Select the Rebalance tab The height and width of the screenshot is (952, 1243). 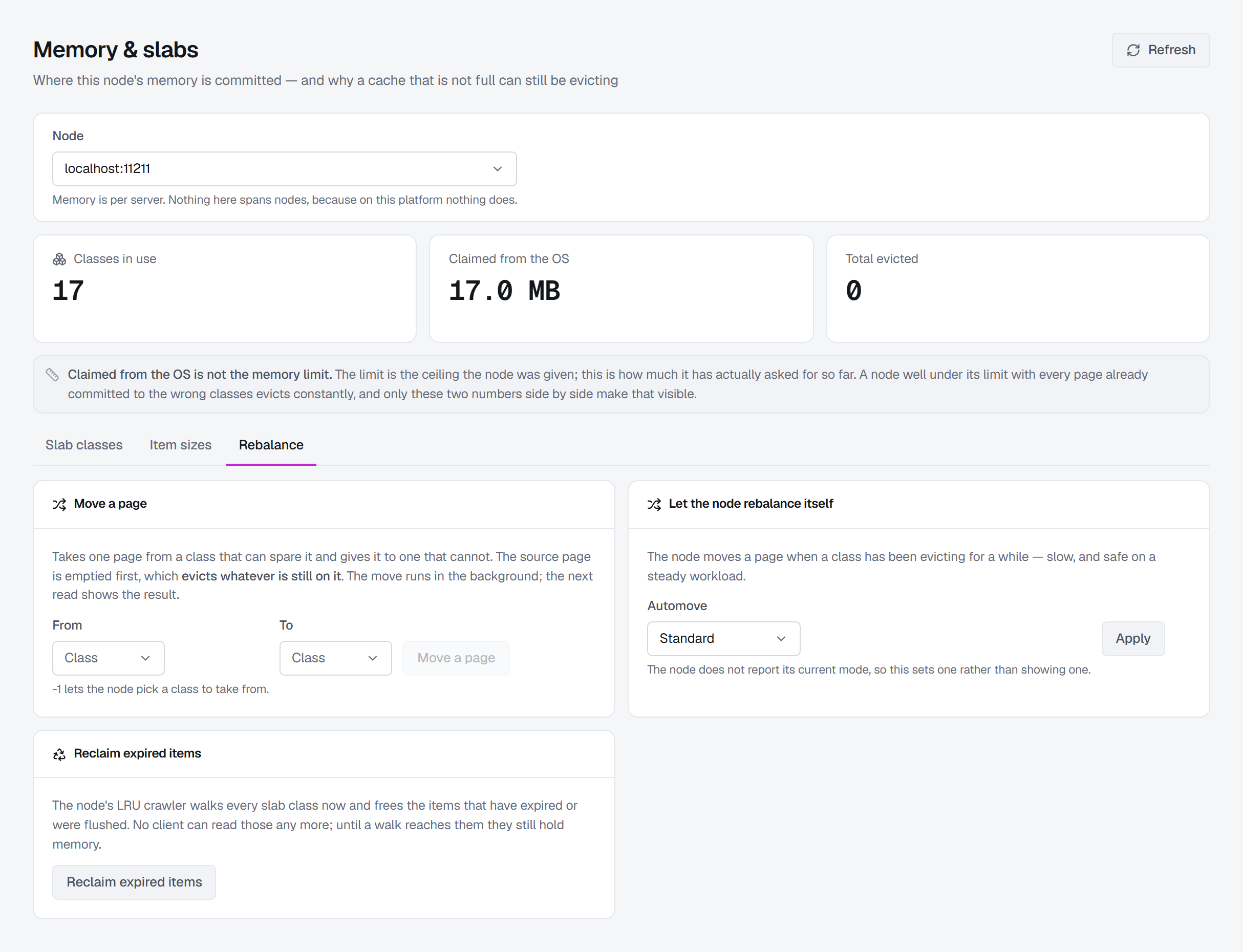271,445
